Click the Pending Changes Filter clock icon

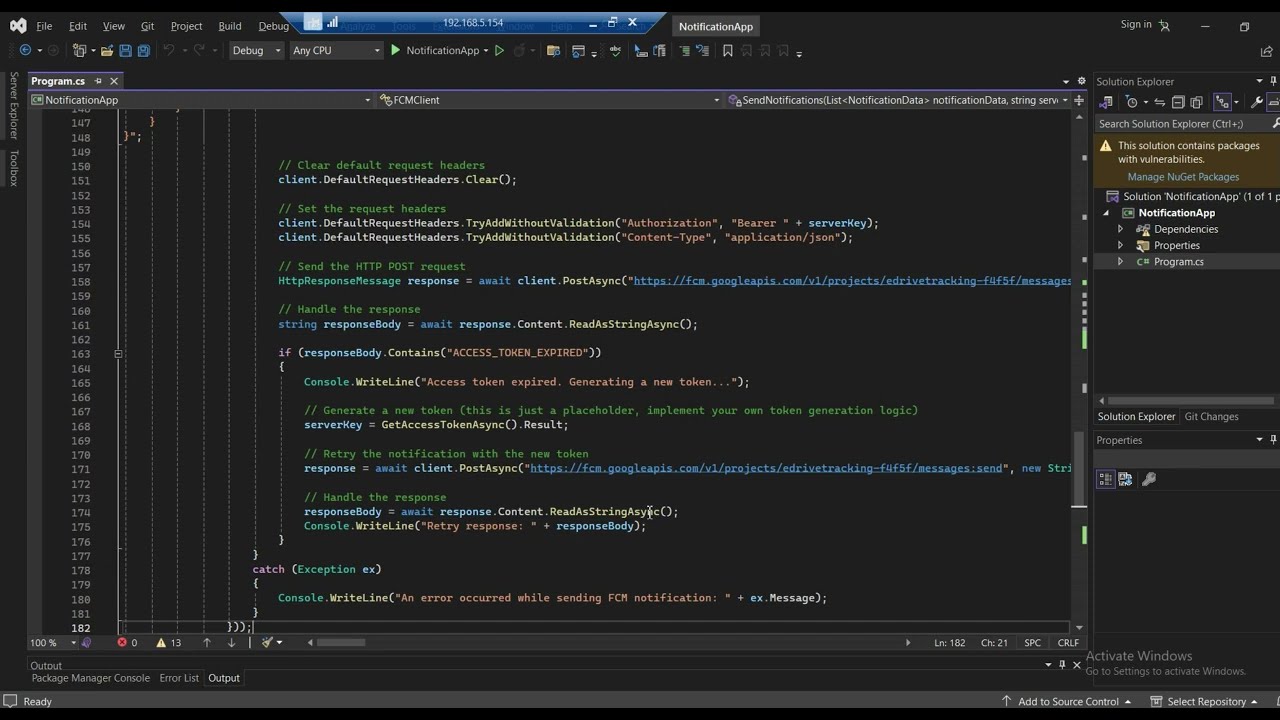(x=1132, y=102)
